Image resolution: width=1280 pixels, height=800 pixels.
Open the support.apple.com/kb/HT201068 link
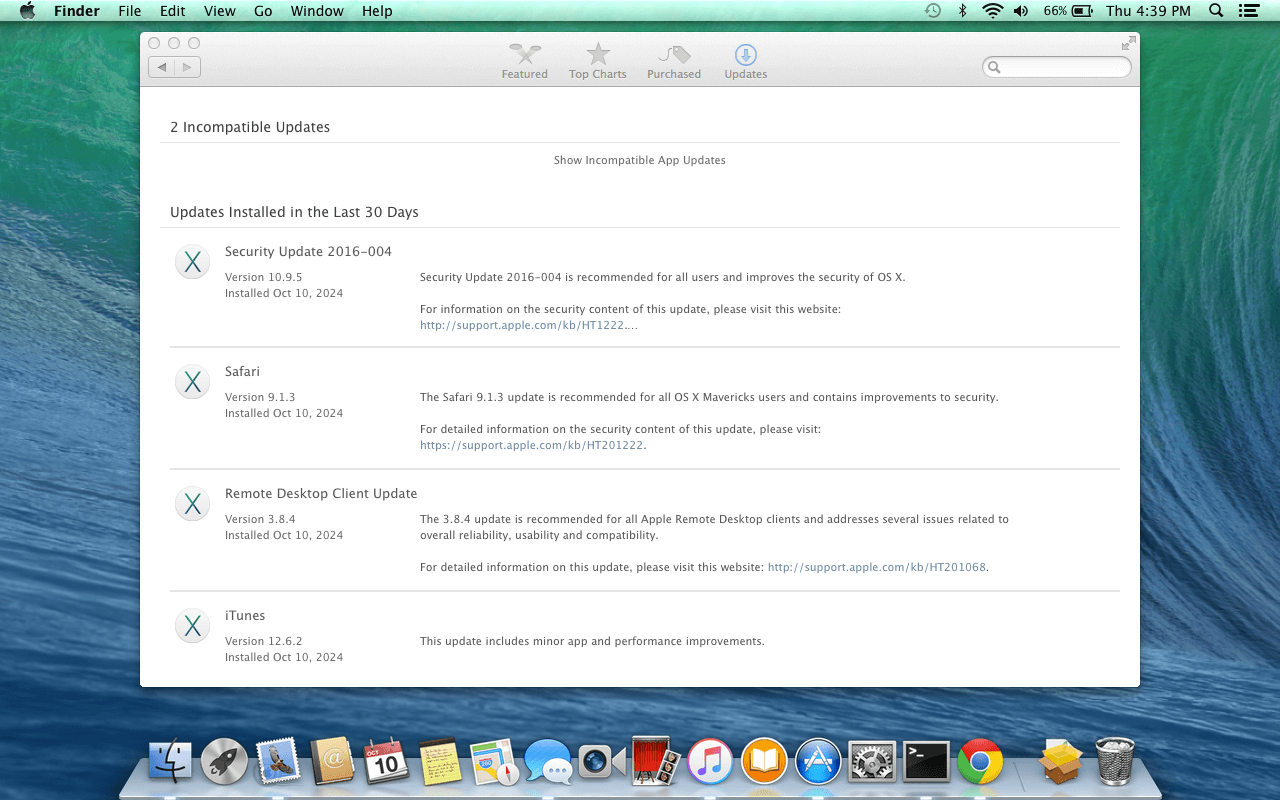point(877,567)
